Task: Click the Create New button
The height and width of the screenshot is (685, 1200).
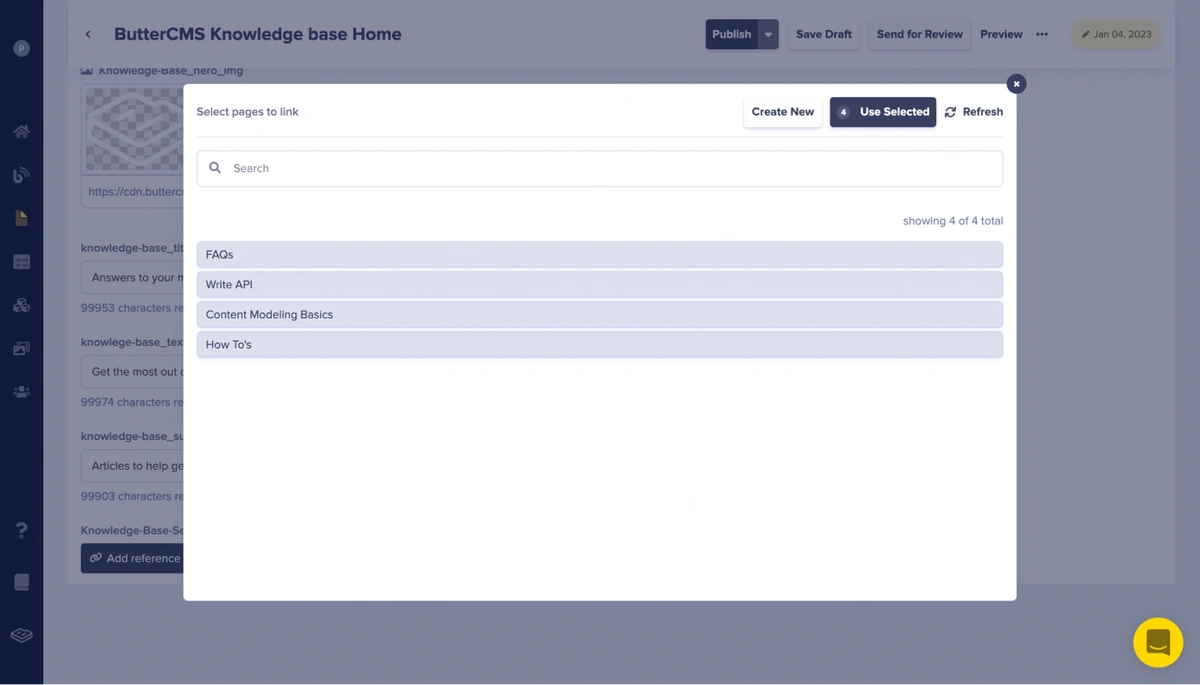Action: 782,112
